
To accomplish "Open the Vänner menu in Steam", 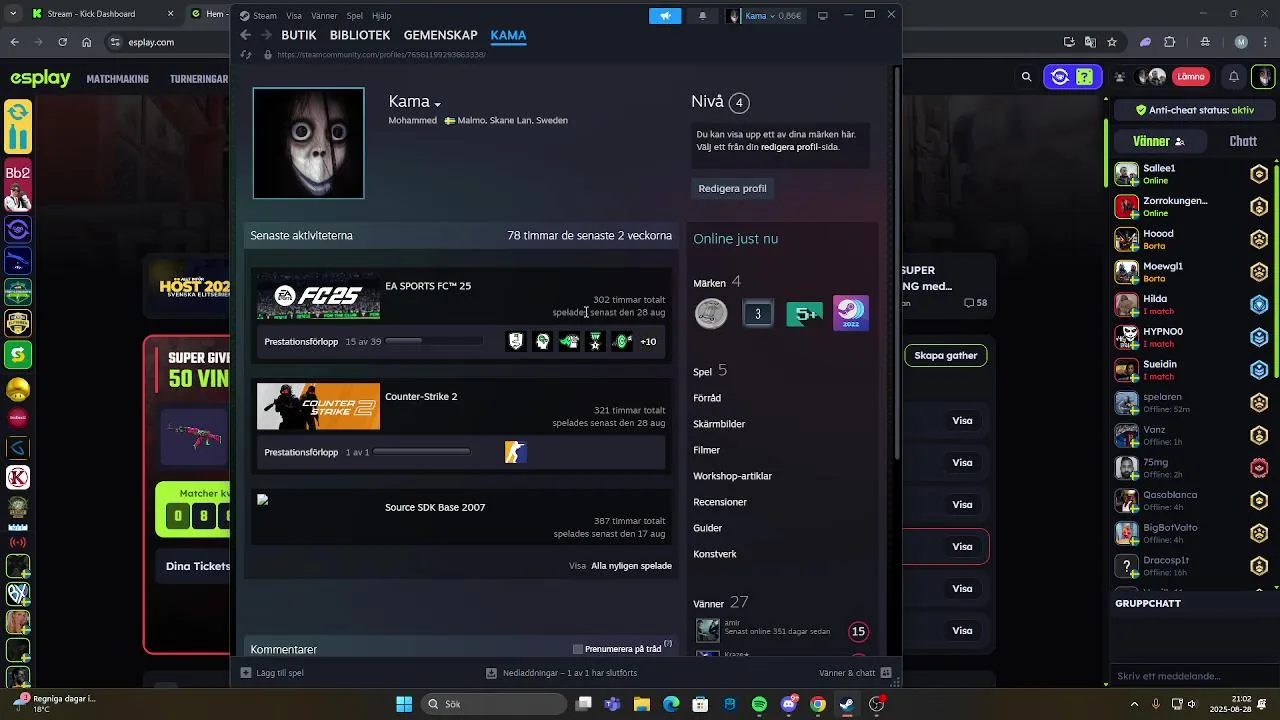I will click(x=324, y=16).
